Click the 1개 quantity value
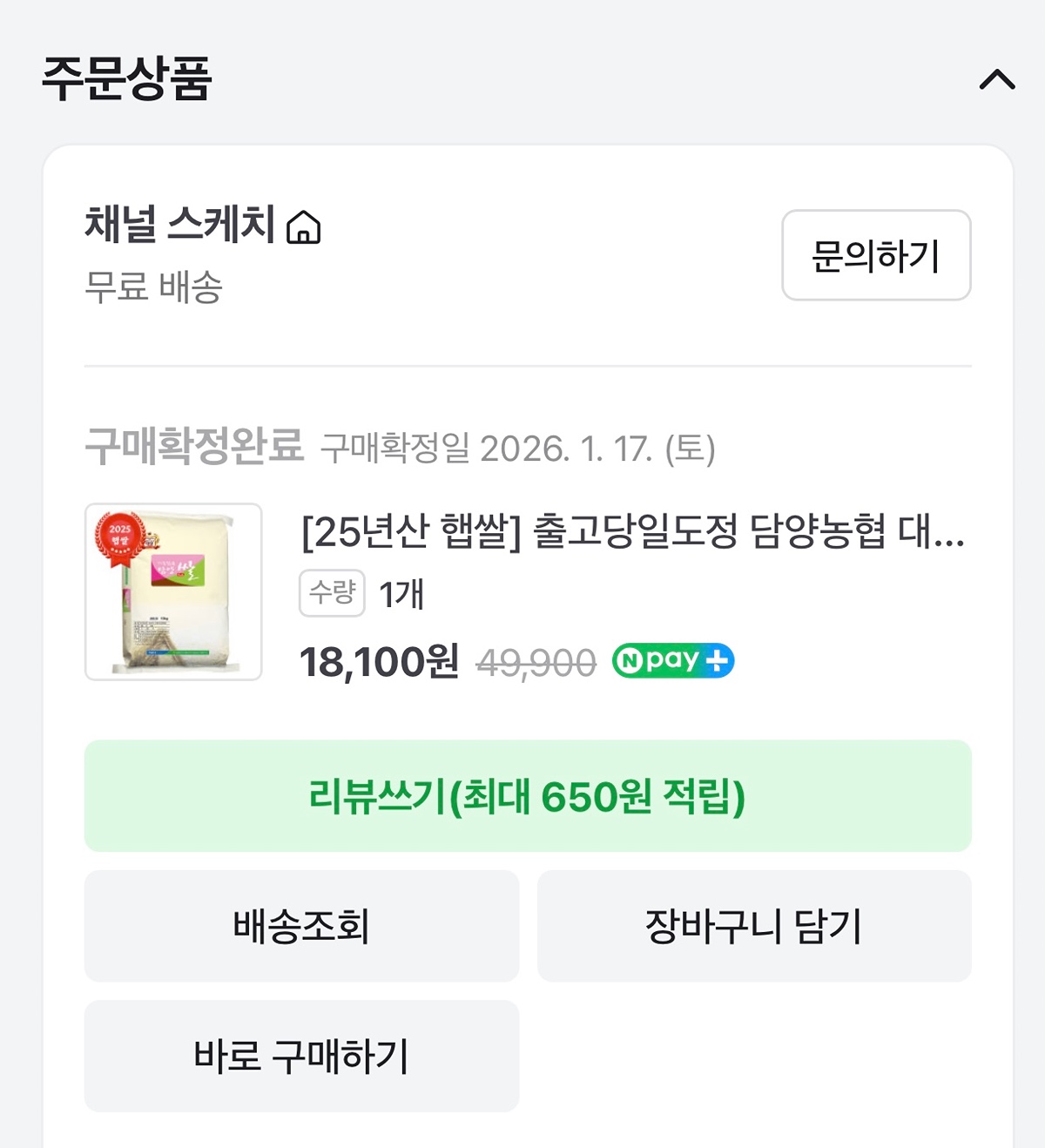 pyautogui.click(x=401, y=594)
